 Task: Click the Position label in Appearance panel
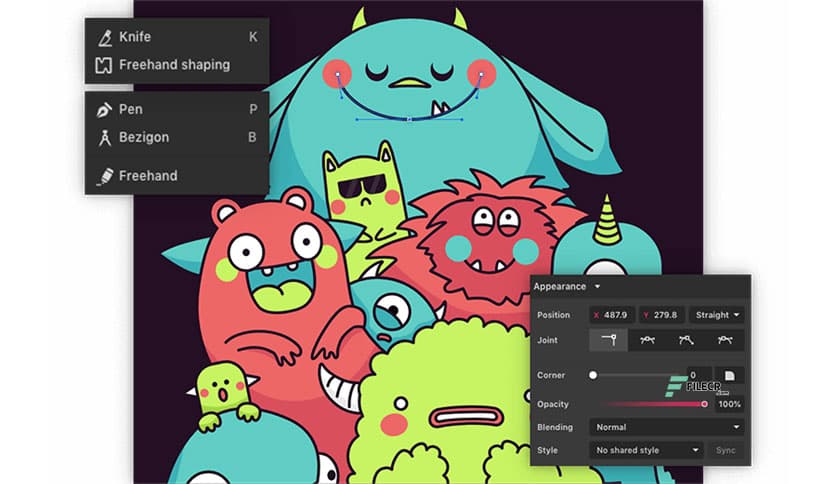coord(553,315)
